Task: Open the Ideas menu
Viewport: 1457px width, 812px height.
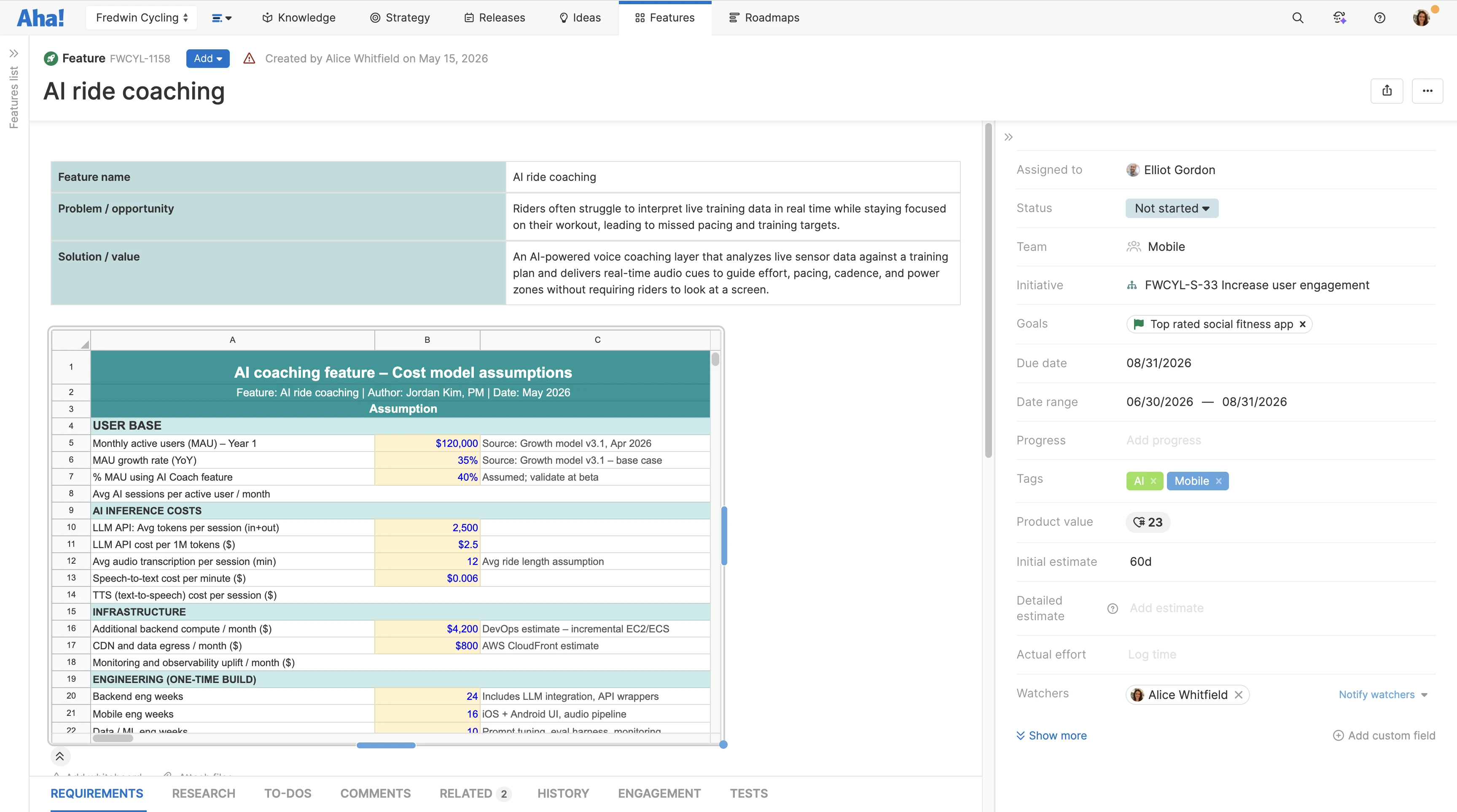Action: 580,18
